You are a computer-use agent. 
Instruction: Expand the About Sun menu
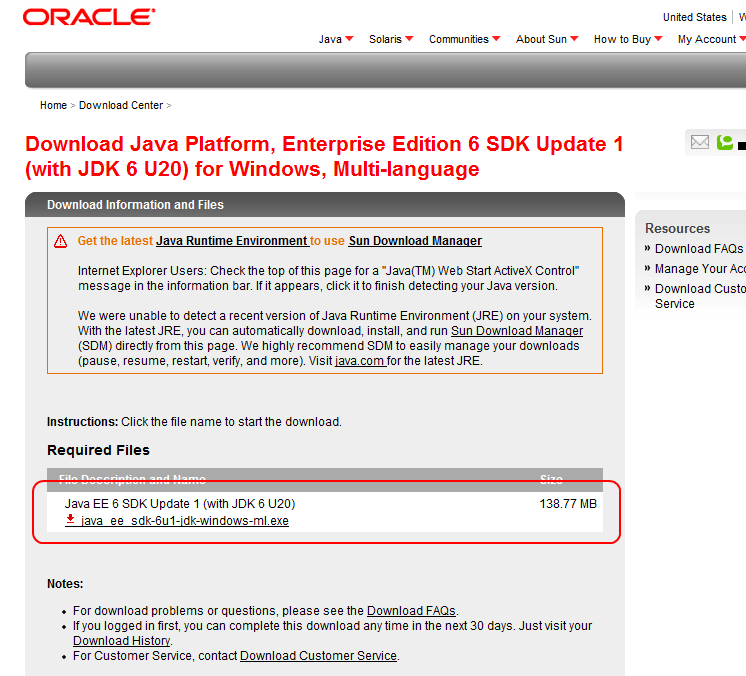(547, 39)
